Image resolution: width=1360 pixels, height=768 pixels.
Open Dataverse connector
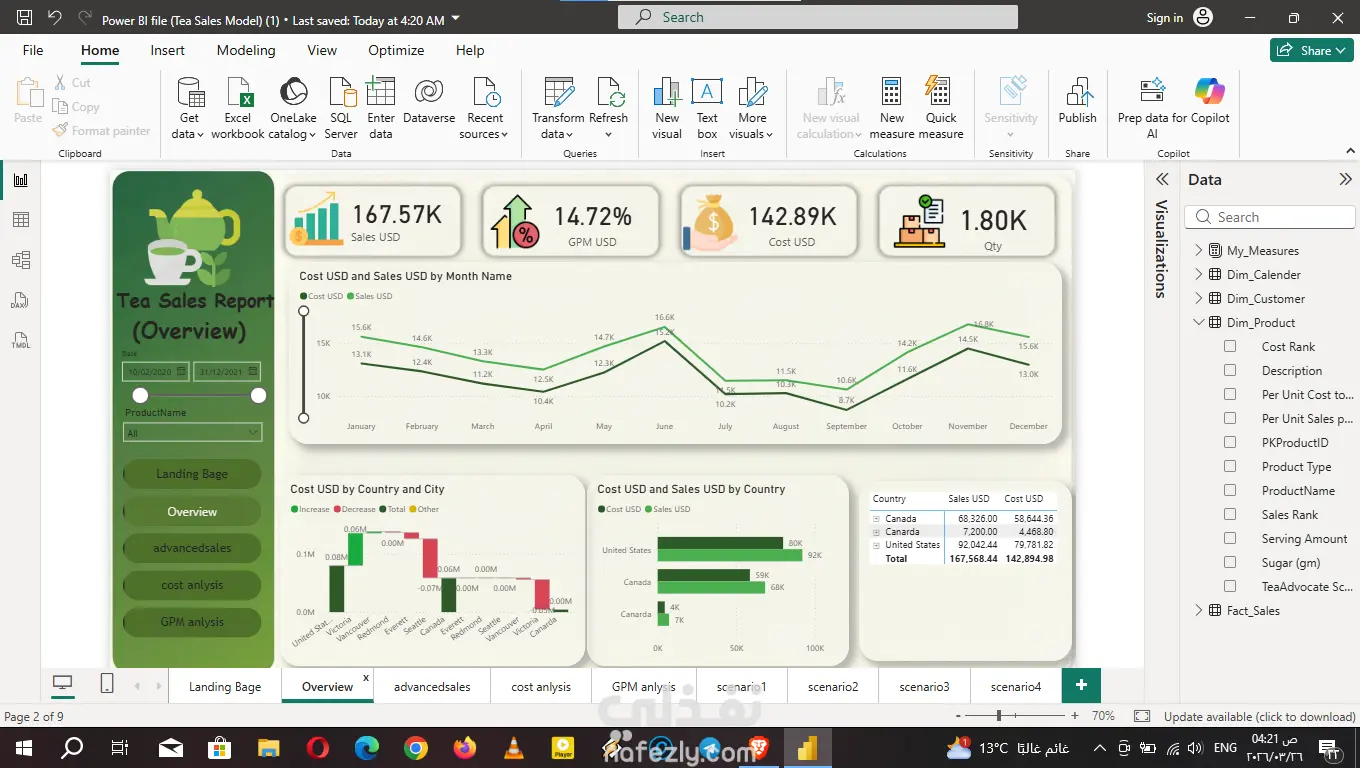[429, 100]
